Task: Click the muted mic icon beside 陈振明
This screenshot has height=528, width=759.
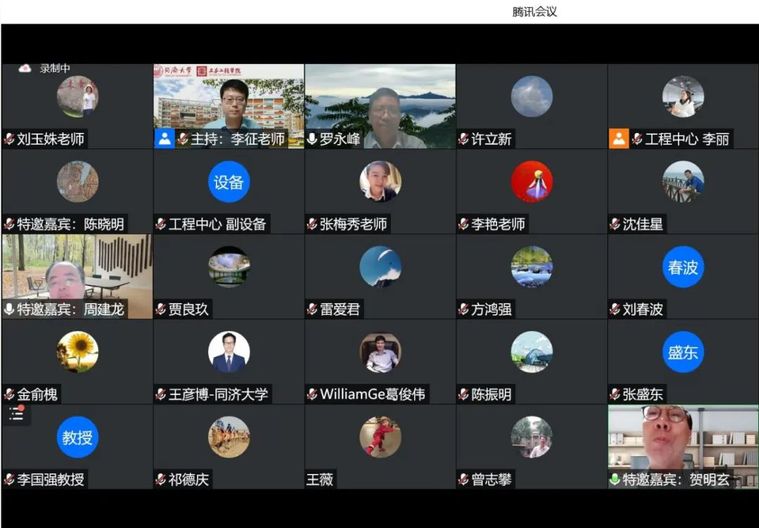Action: click(x=464, y=394)
